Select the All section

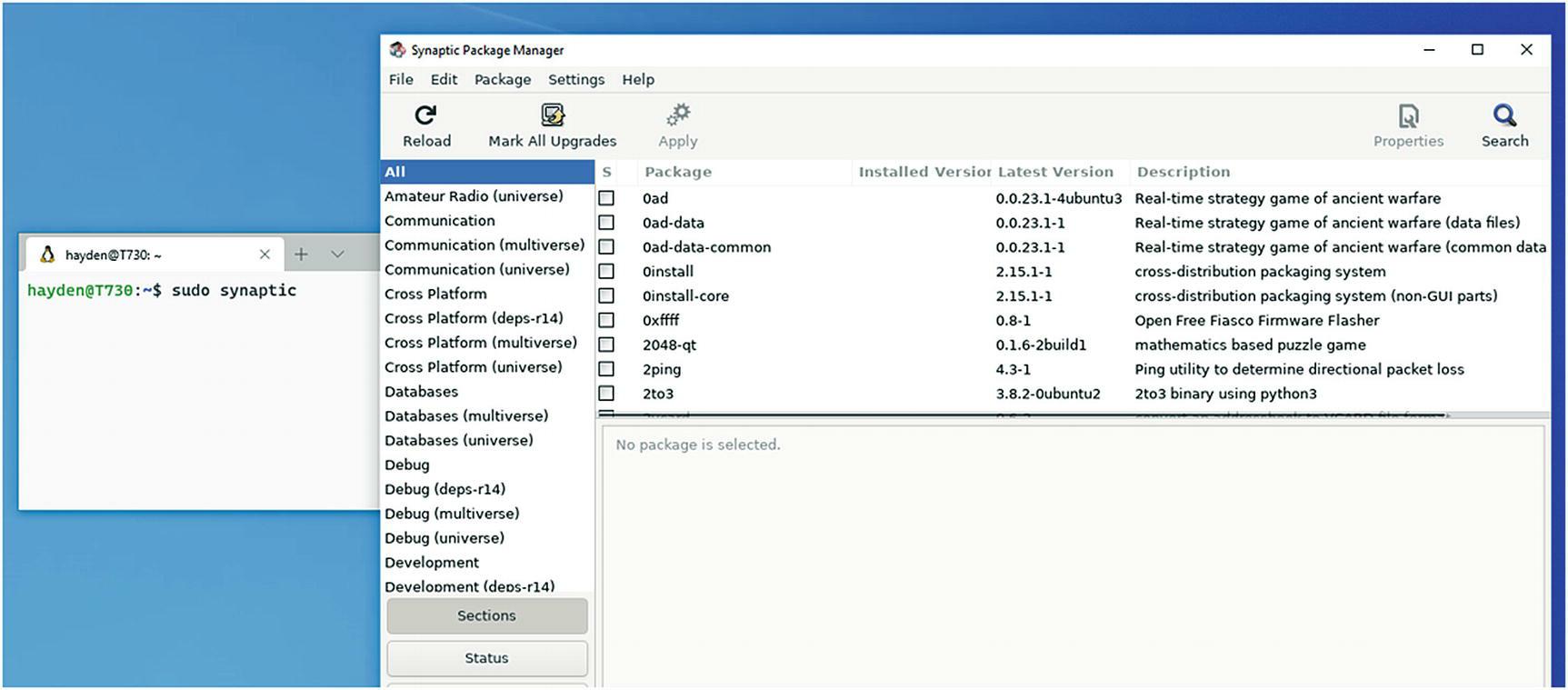[x=487, y=172]
